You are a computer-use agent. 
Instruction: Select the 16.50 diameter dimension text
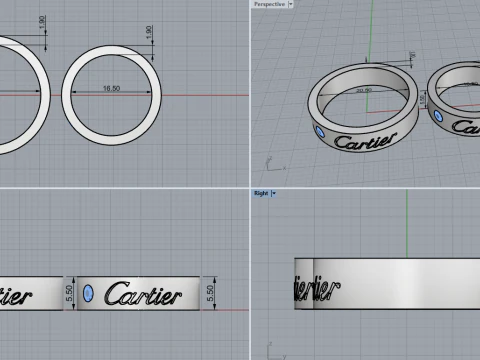pyautogui.click(x=111, y=88)
